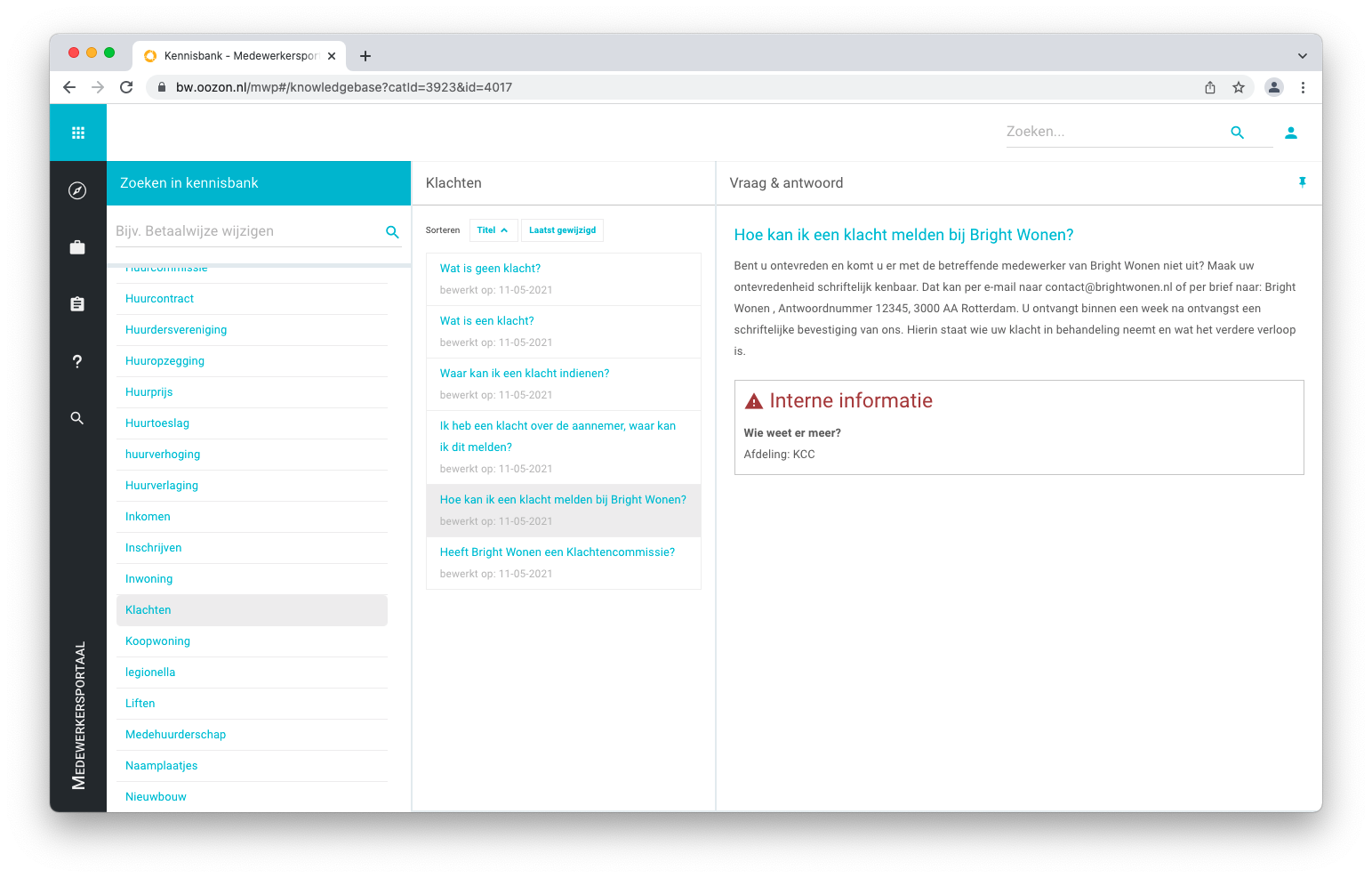The image size is (1372, 878).
Task: Open the clipboard tasks icon in sidebar
Action: [77, 304]
